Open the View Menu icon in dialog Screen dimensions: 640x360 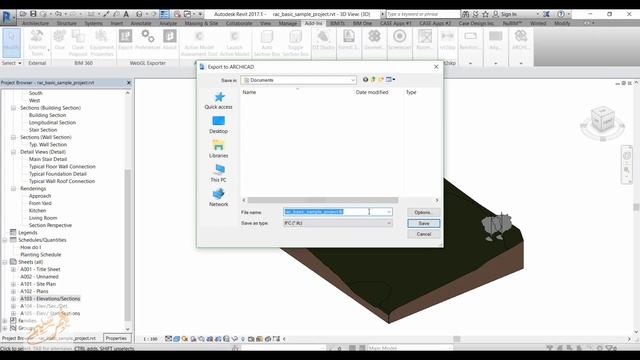pos(390,80)
